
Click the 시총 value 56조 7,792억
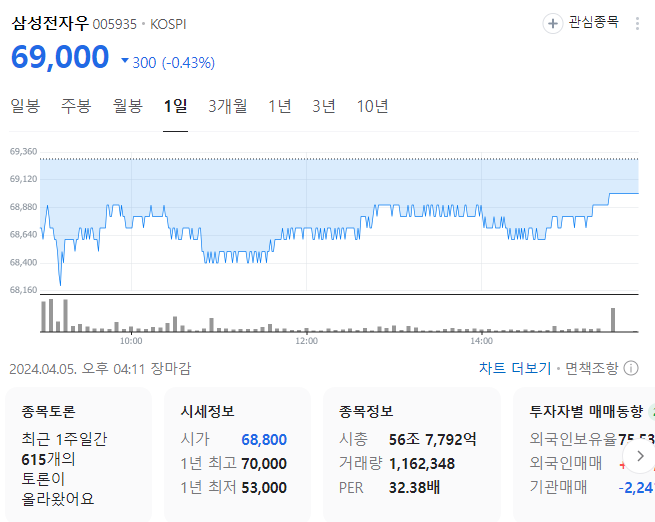pos(432,439)
